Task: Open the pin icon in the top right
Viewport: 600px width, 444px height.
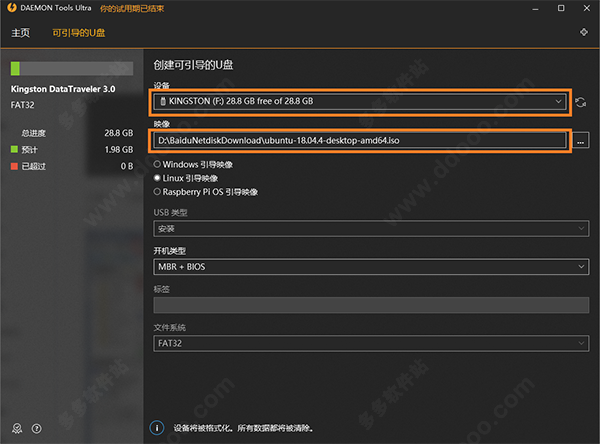Action: (x=584, y=32)
